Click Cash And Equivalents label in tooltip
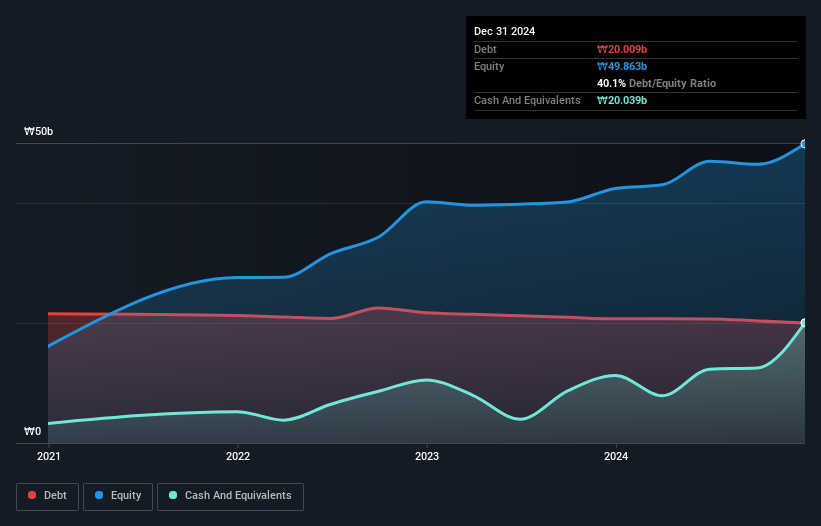The width and height of the screenshot is (821, 526). pyautogui.click(x=527, y=100)
